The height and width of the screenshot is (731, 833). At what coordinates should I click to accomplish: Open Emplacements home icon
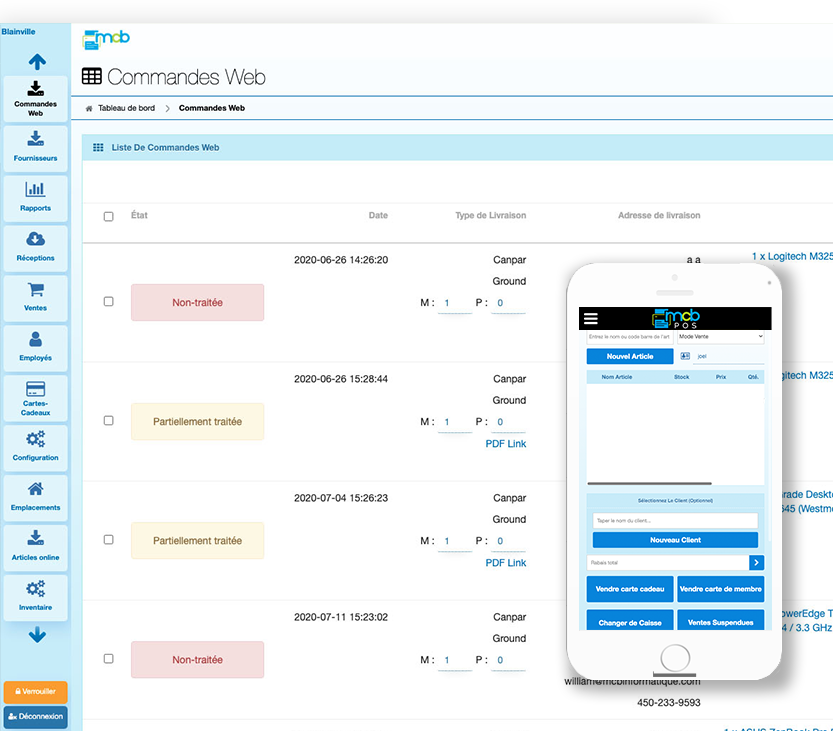pyautogui.click(x=35, y=497)
